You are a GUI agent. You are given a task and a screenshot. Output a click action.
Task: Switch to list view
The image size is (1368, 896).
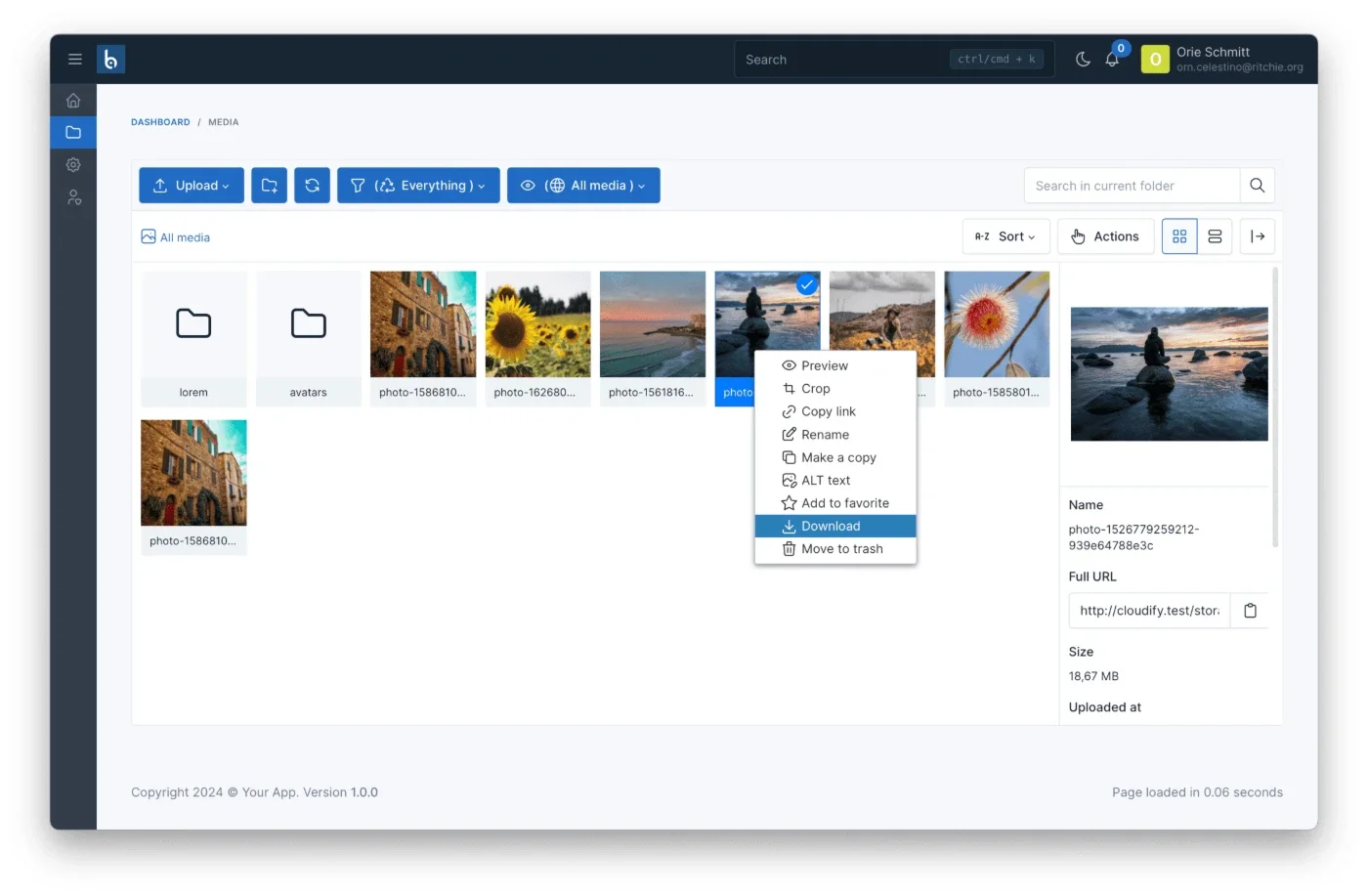coord(1215,236)
